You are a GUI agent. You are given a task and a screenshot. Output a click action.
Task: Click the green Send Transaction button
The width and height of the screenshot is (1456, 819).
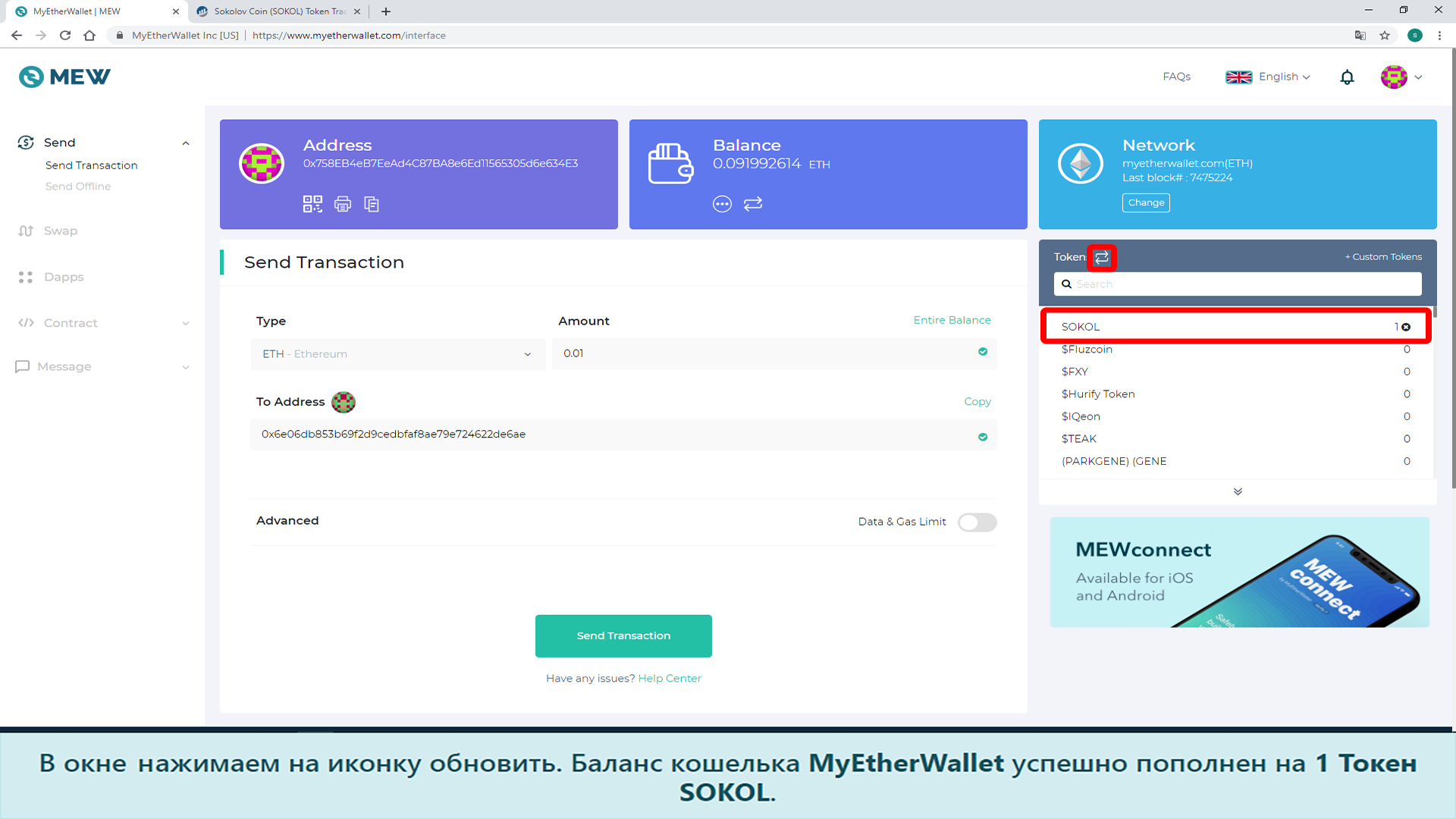click(623, 636)
